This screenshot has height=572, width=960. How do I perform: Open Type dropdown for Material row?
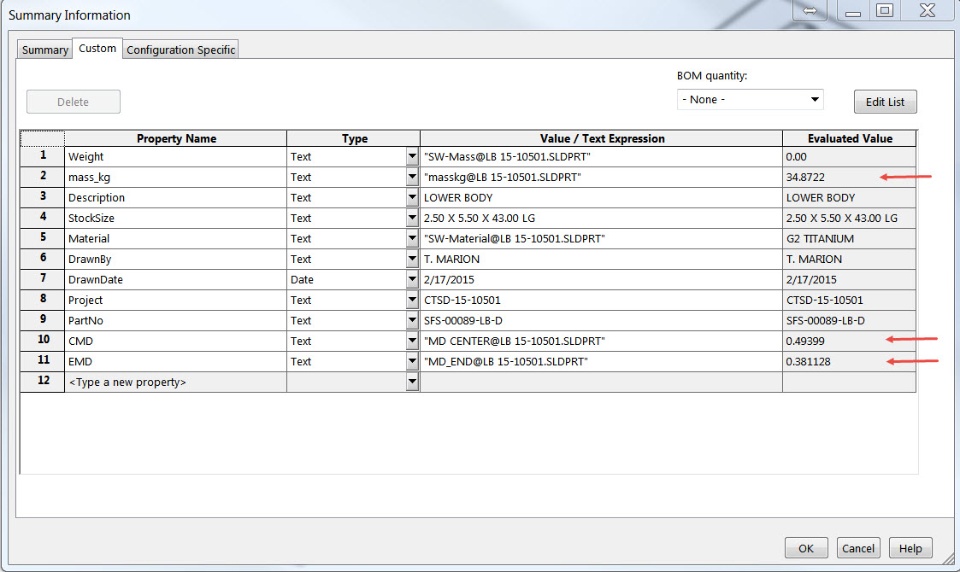[x=412, y=239]
